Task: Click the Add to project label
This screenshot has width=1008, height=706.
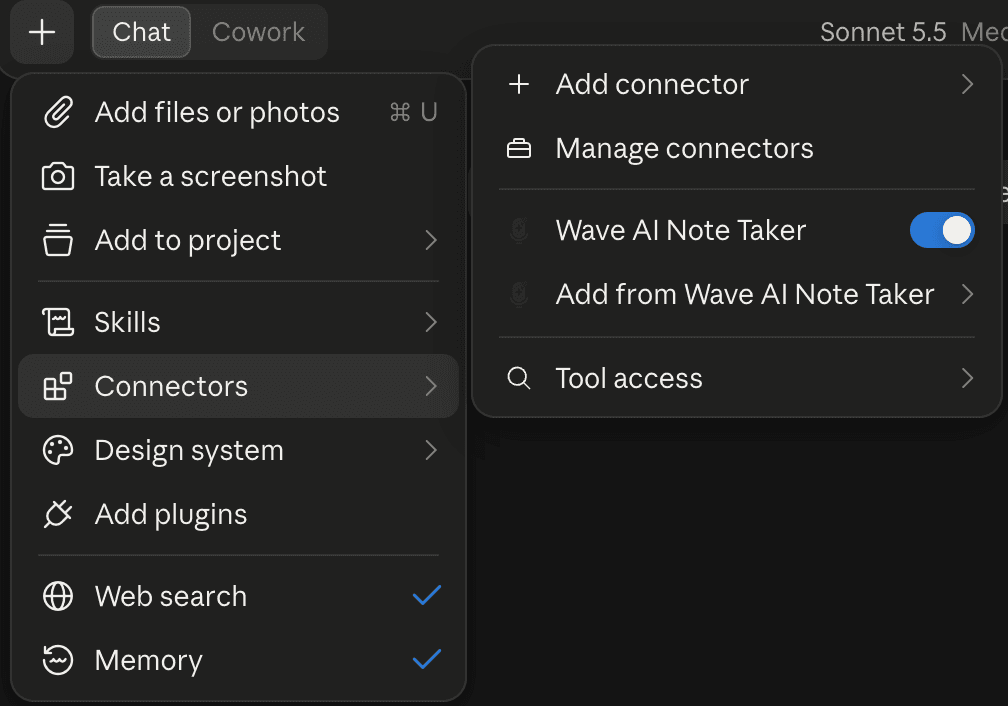Action: (x=188, y=240)
